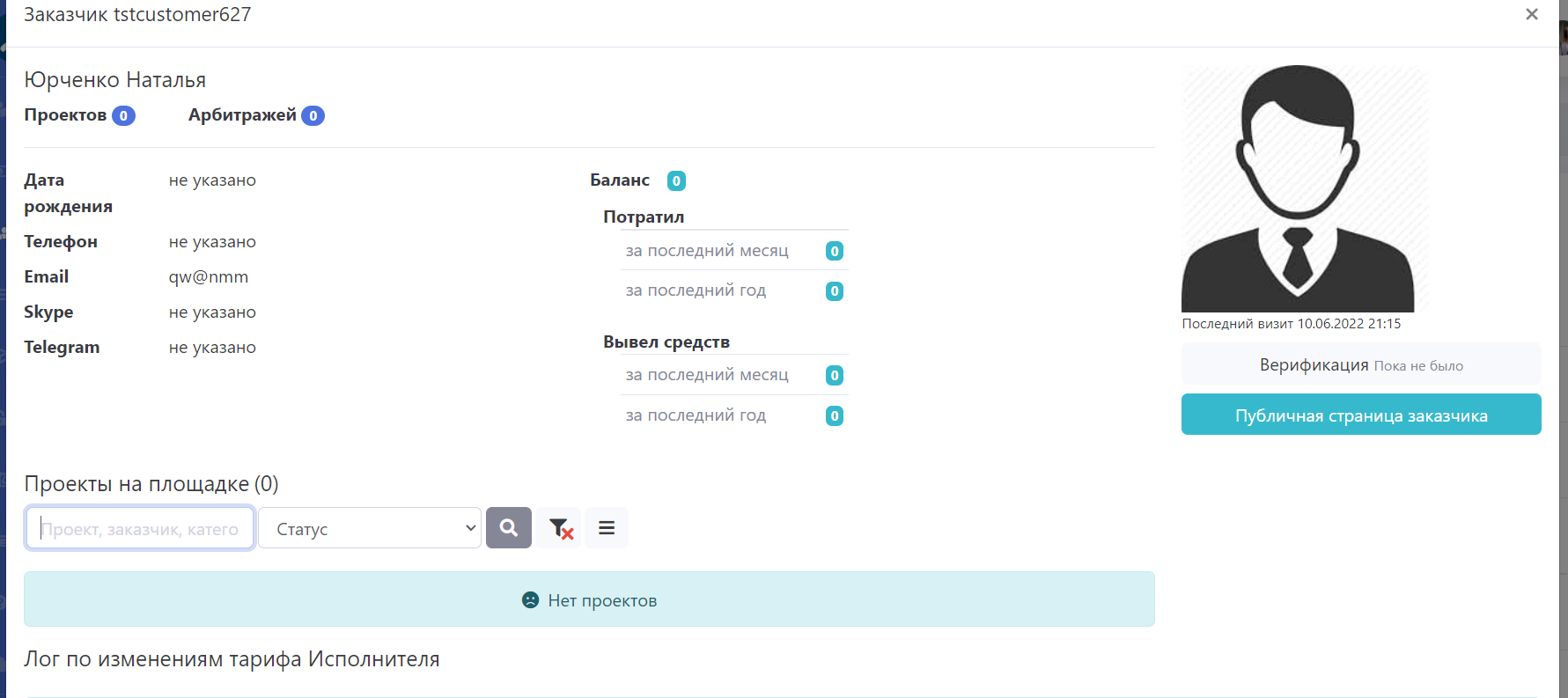
Task: Click the Арбитражей count badge
Action: 313,116
